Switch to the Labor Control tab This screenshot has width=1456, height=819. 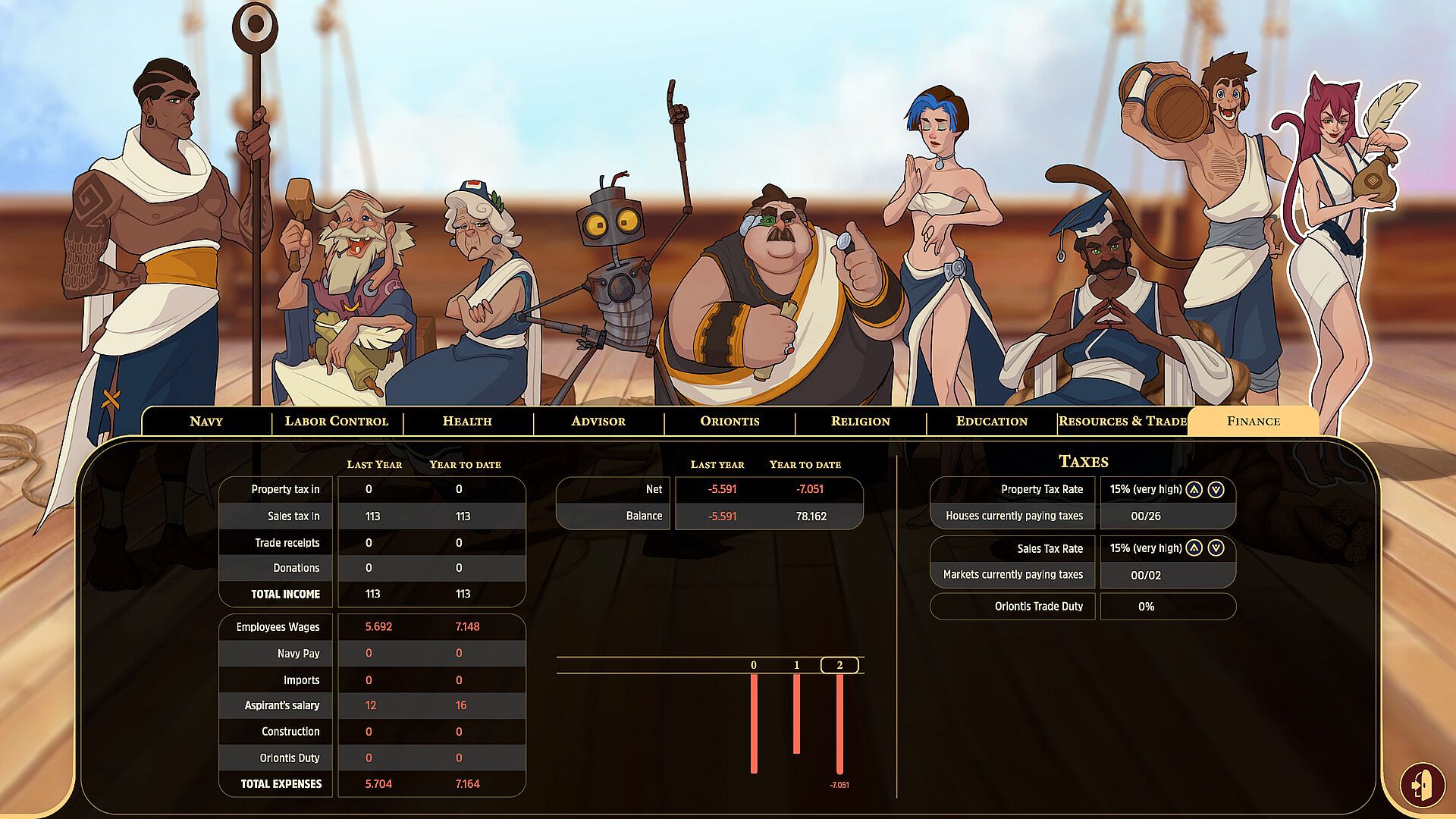click(x=336, y=422)
